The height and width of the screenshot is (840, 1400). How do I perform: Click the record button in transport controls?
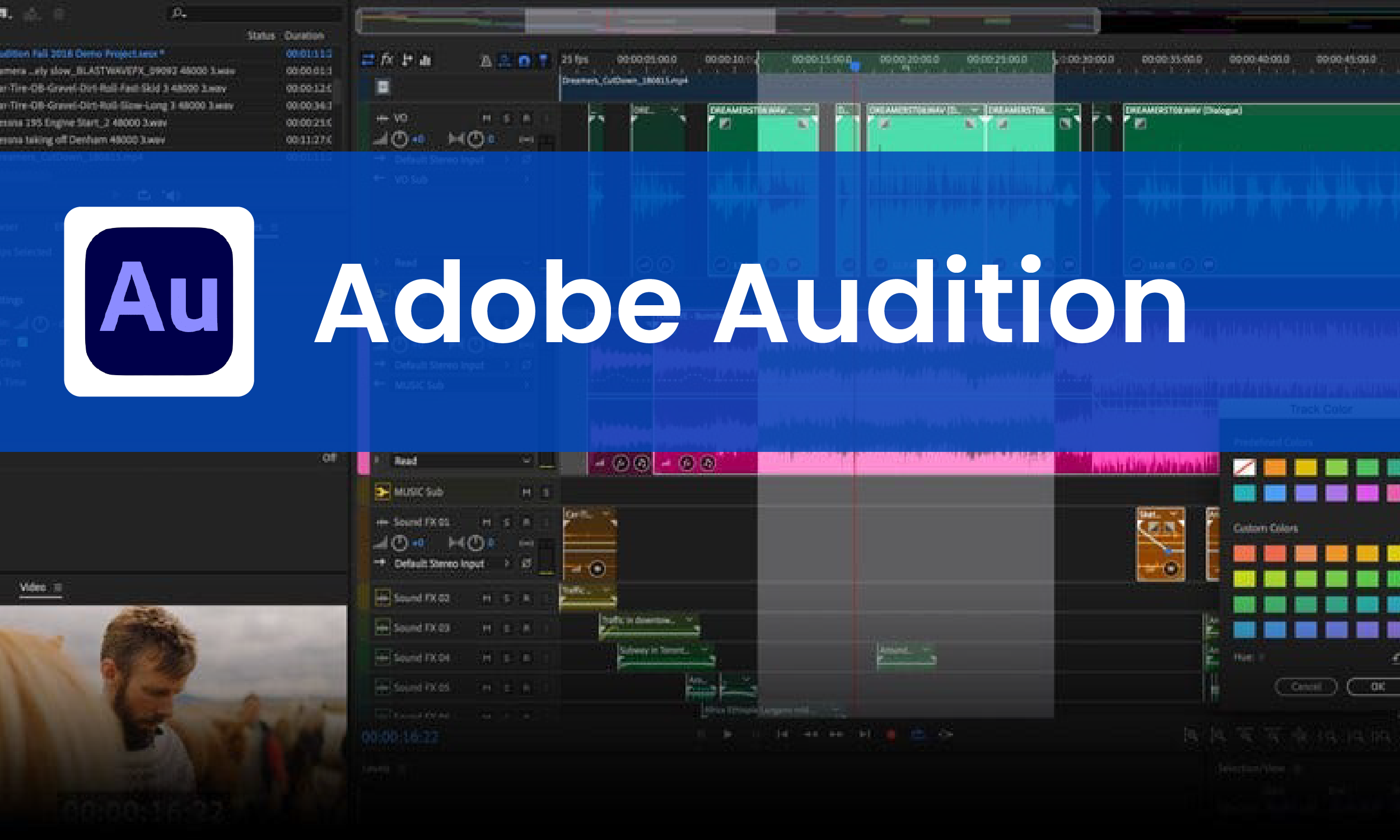coord(892,734)
